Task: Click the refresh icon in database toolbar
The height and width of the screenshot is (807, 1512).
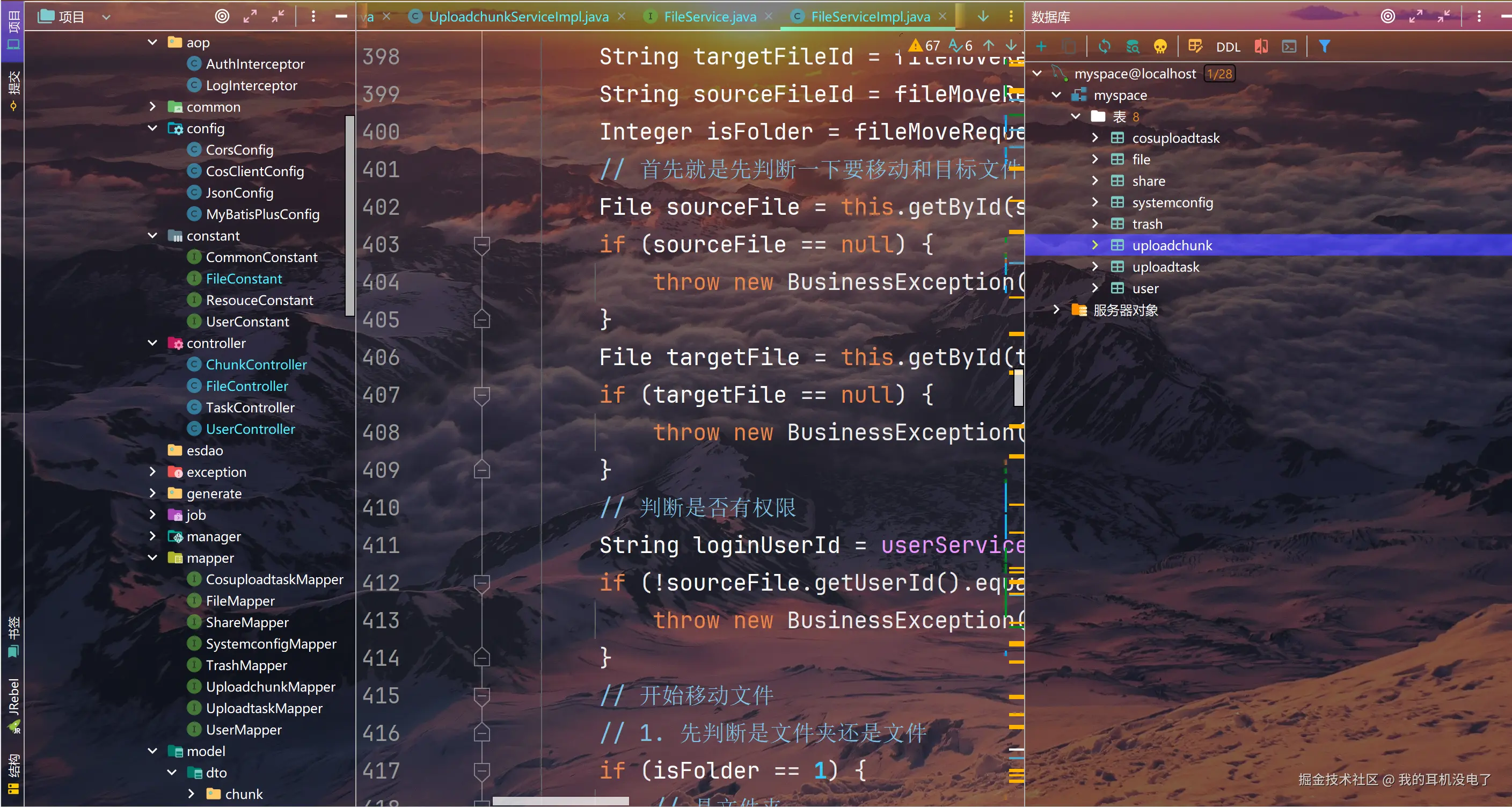Action: click(x=1104, y=46)
